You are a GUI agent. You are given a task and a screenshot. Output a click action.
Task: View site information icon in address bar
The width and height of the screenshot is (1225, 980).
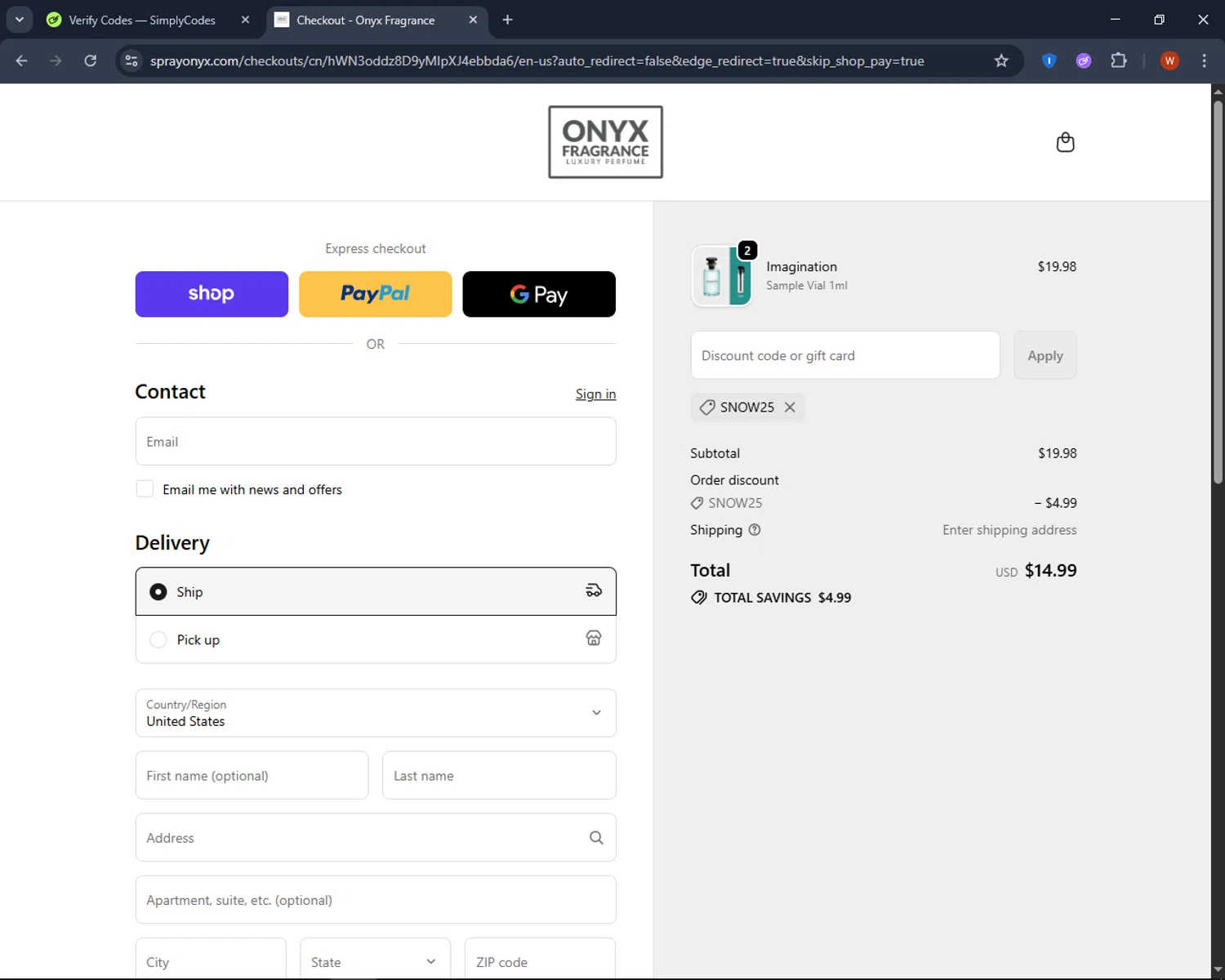pos(131,60)
